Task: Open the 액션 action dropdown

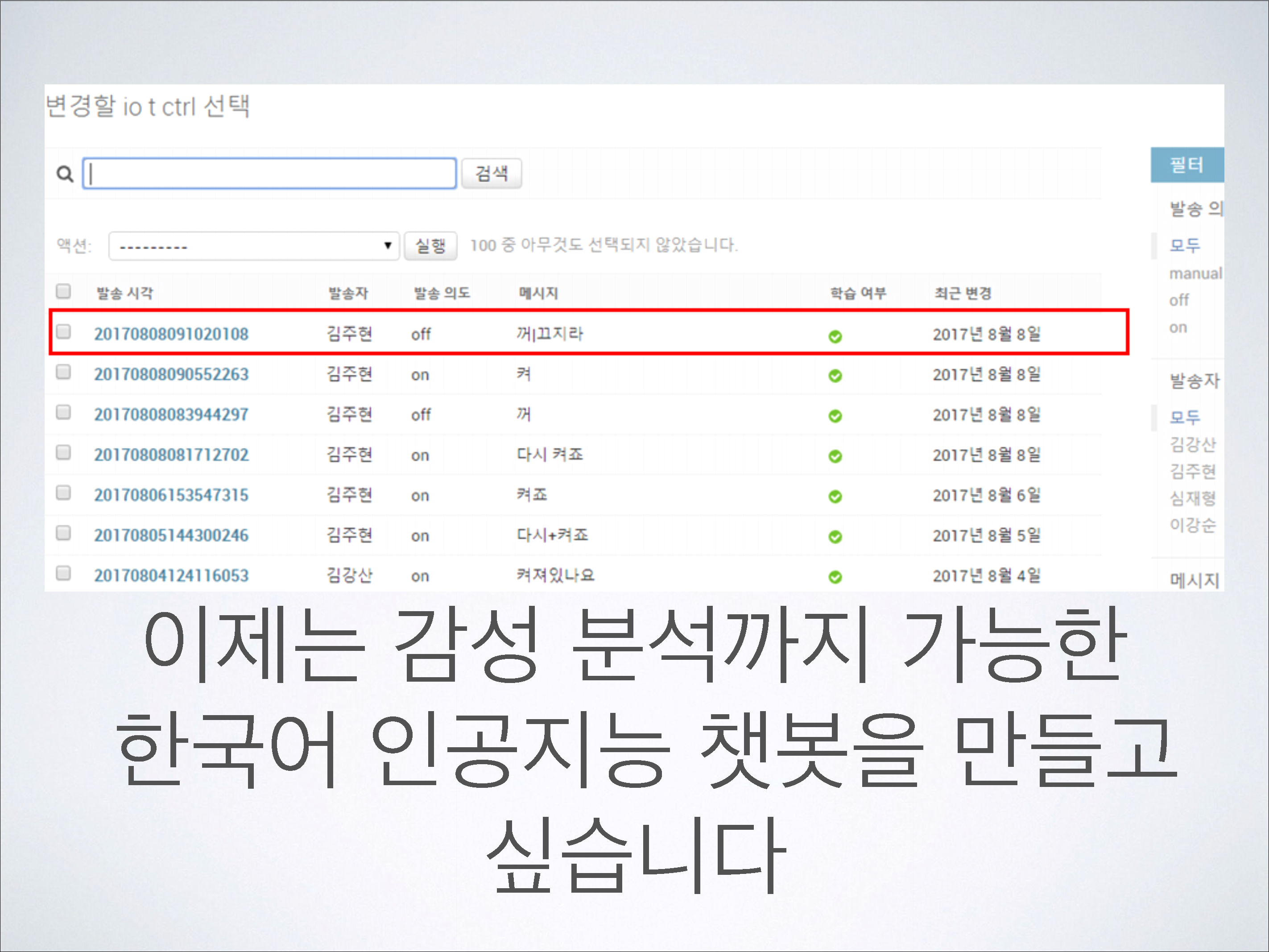Action: tap(253, 246)
